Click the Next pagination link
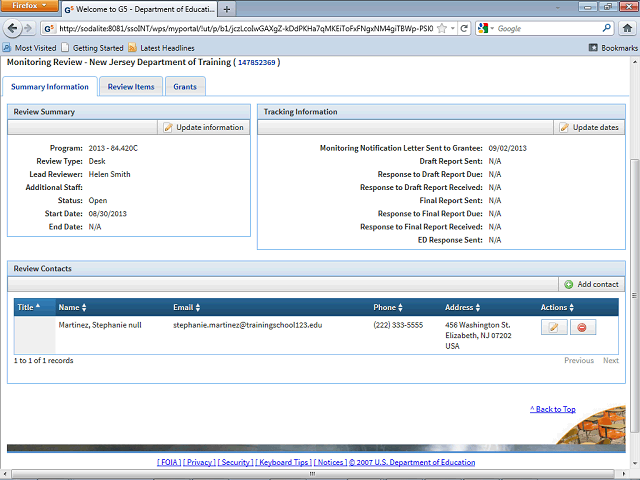The height and width of the screenshot is (480, 640). click(x=611, y=360)
